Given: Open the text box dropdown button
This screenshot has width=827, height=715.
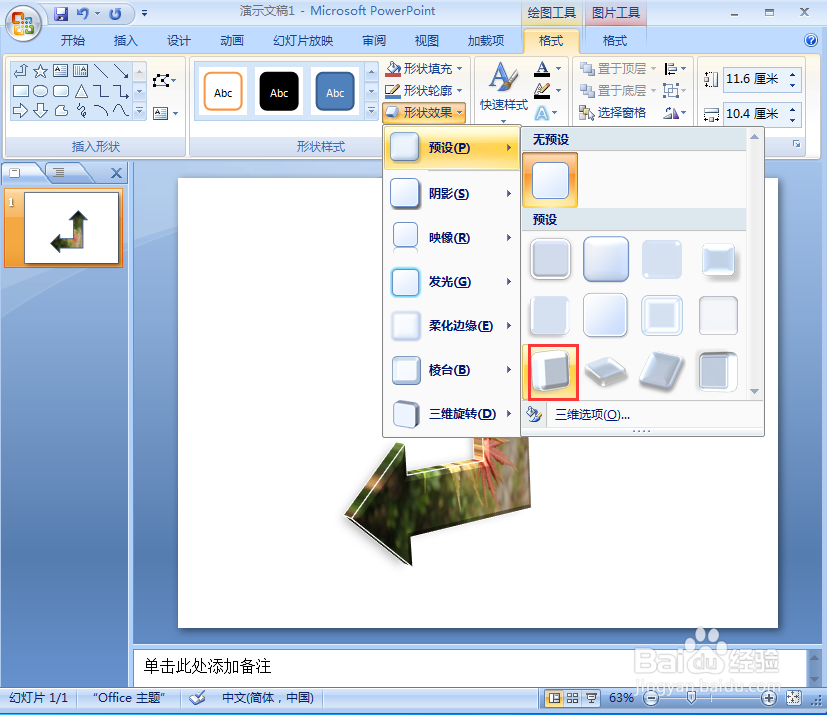Looking at the screenshot, I should 165,113.
